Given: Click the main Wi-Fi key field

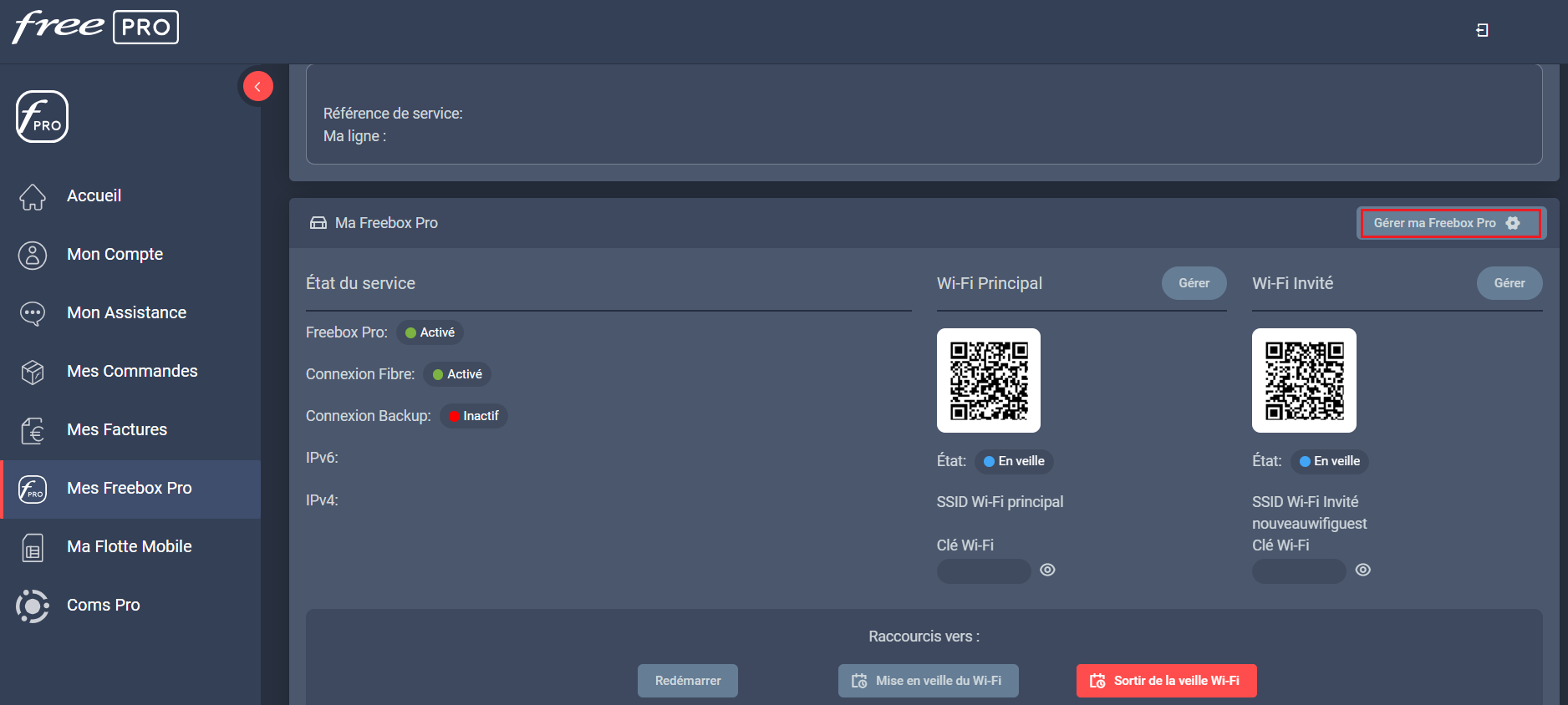Looking at the screenshot, I should coord(984,571).
